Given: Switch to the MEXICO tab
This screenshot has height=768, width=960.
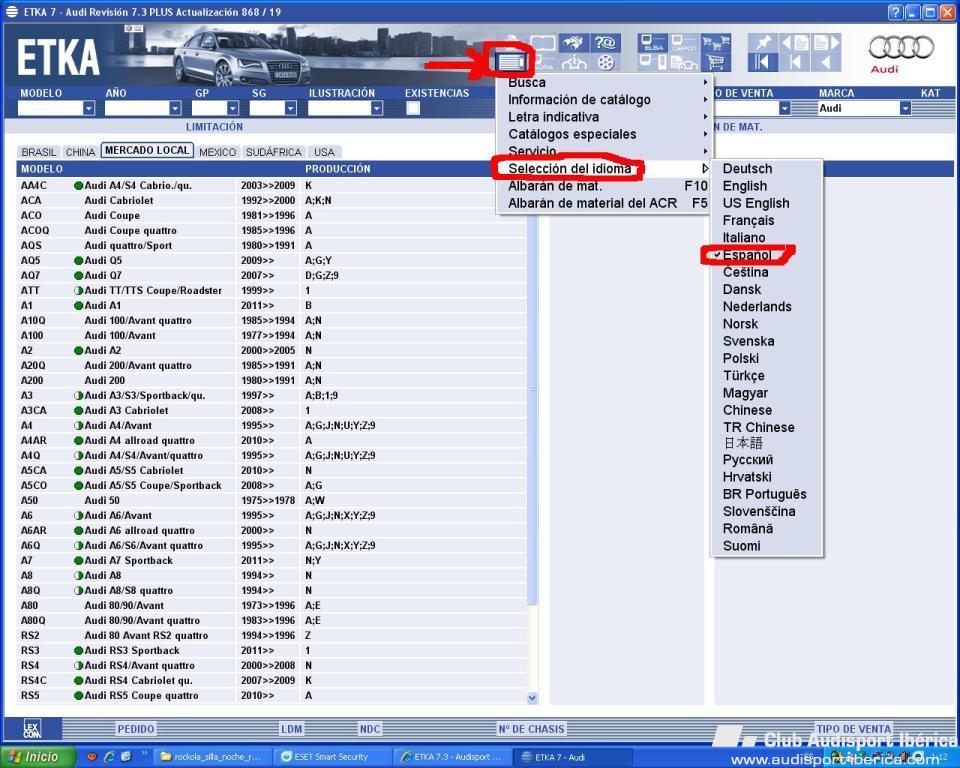Looking at the screenshot, I should [x=217, y=152].
